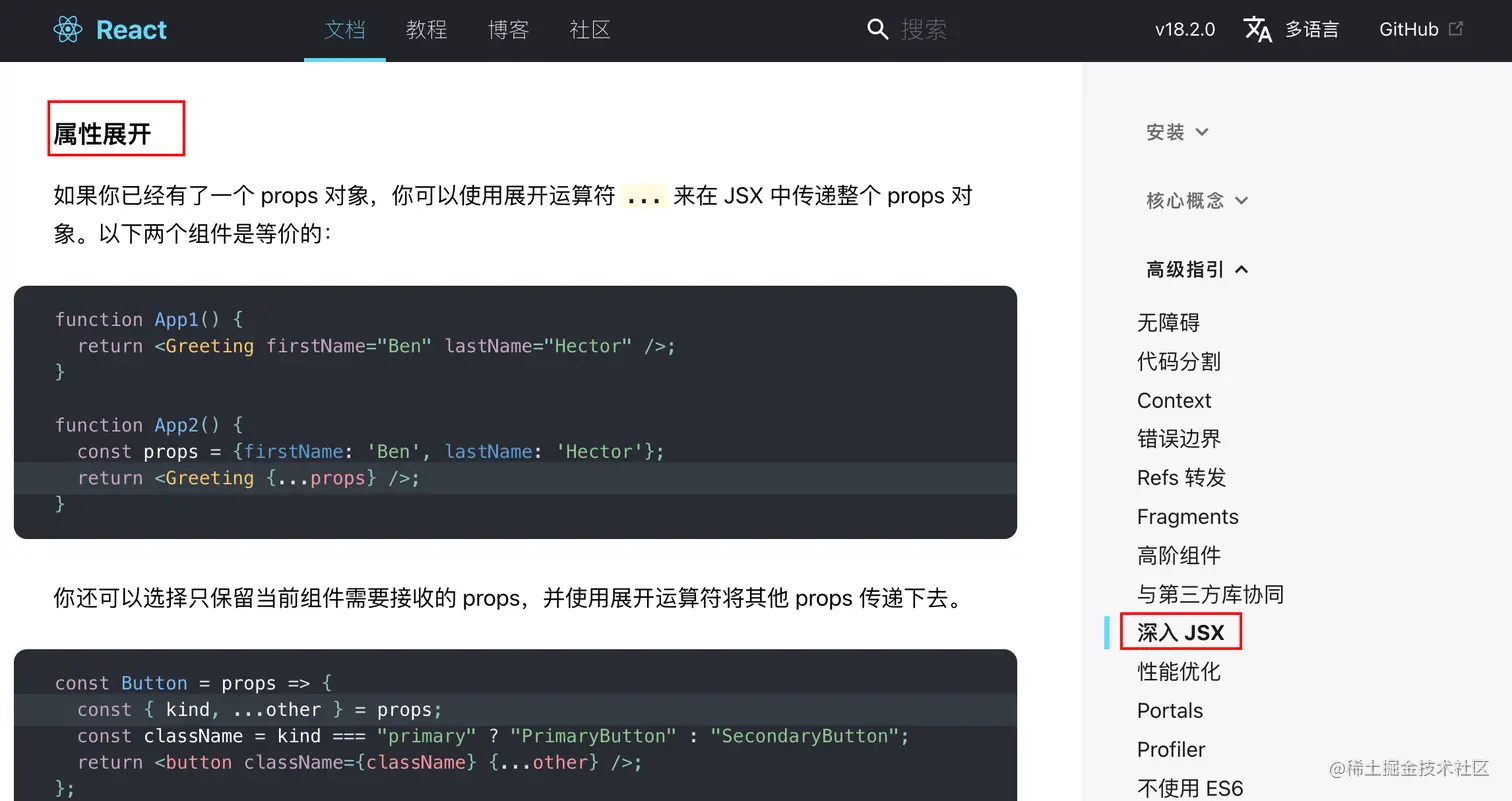The width and height of the screenshot is (1512, 801).
Task: Navigate to the Context sidebar page
Action: pos(1174,401)
